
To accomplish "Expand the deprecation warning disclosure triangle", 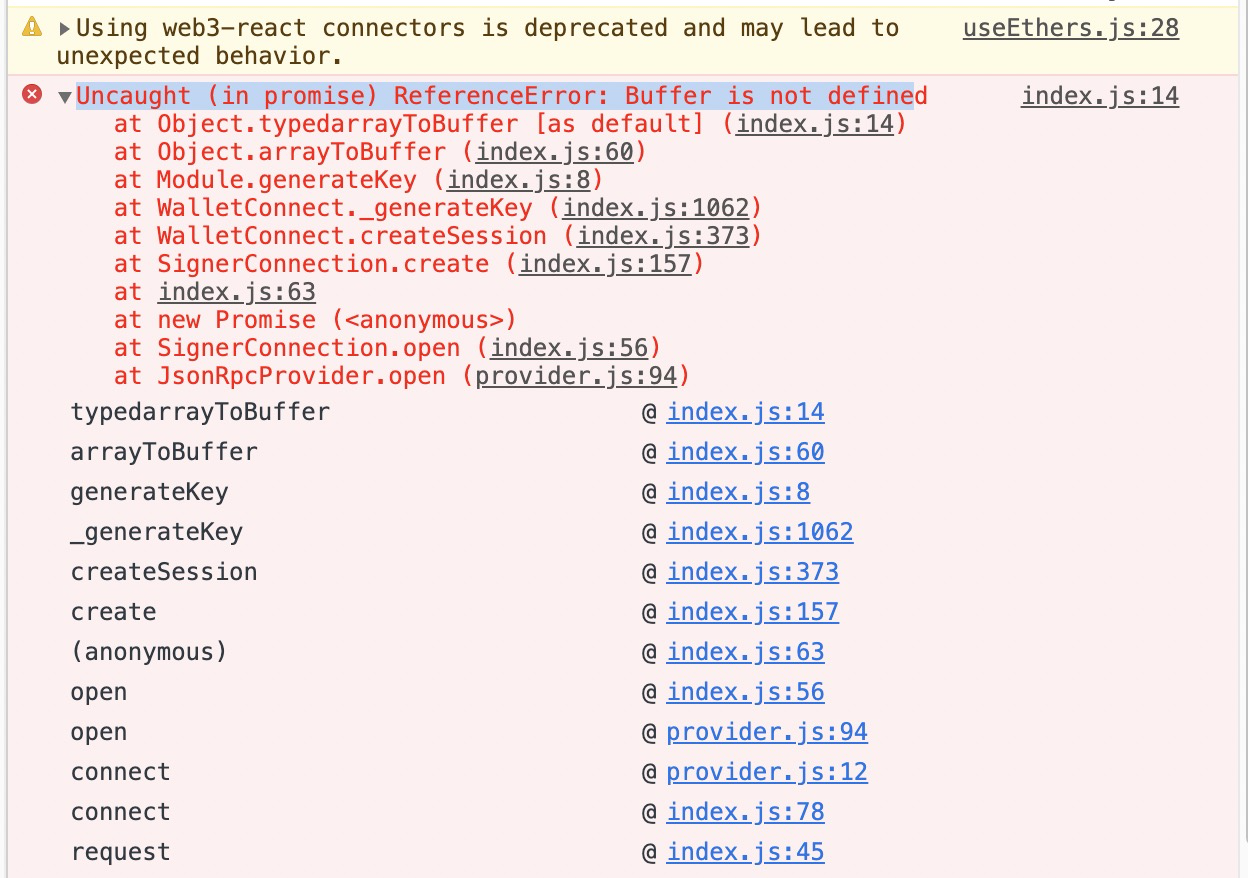I will tap(62, 28).
